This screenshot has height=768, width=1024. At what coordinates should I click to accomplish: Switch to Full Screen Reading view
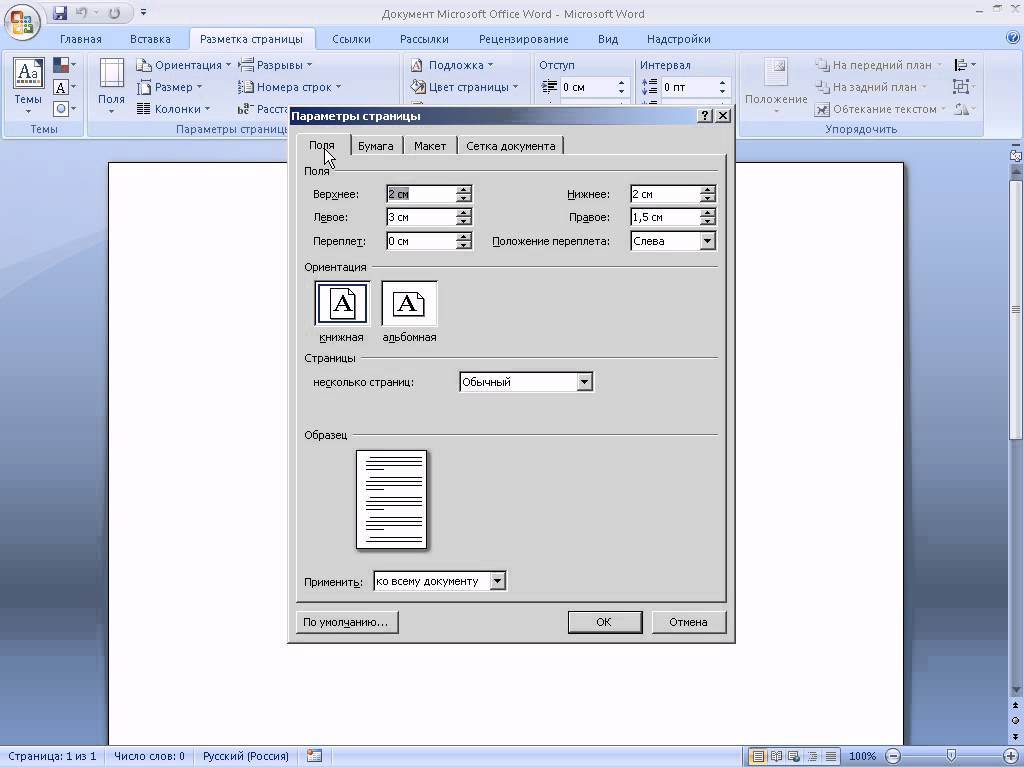[x=776, y=756]
